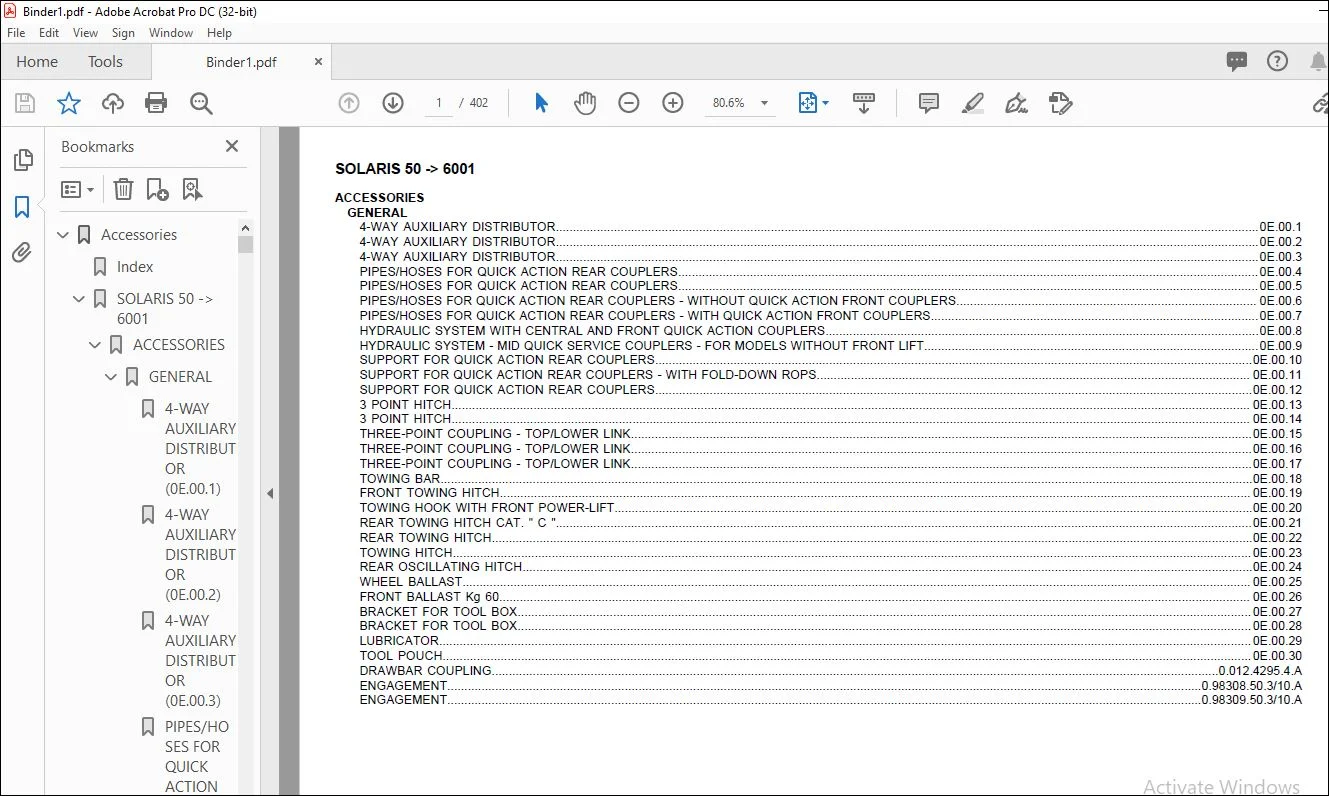Viewport: 1329px width, 796px height.
Task: Click the TOOL POUCH index entry
Action: (x=830, y=656)
